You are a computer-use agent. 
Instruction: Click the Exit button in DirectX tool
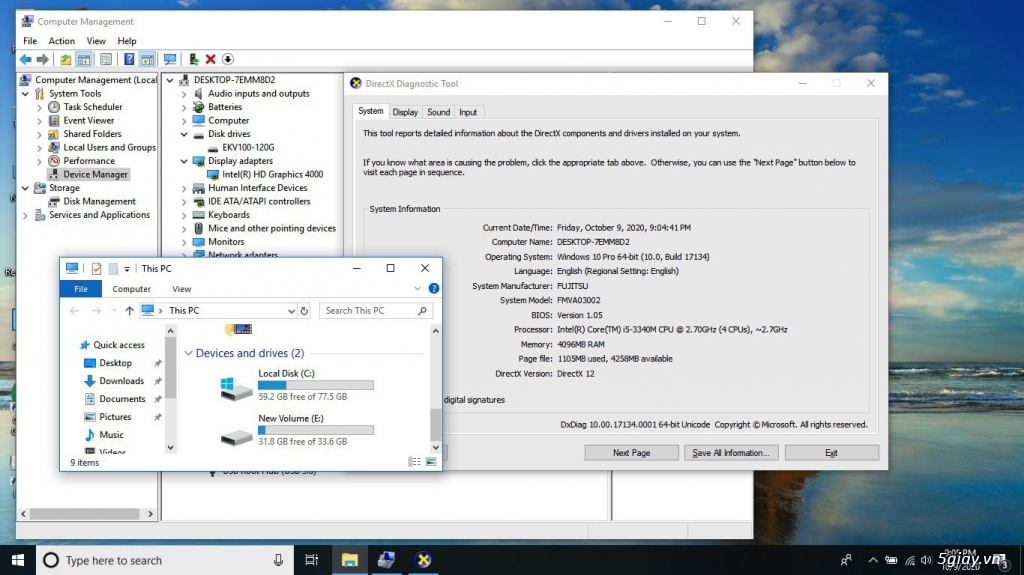(x=831, y=453)
